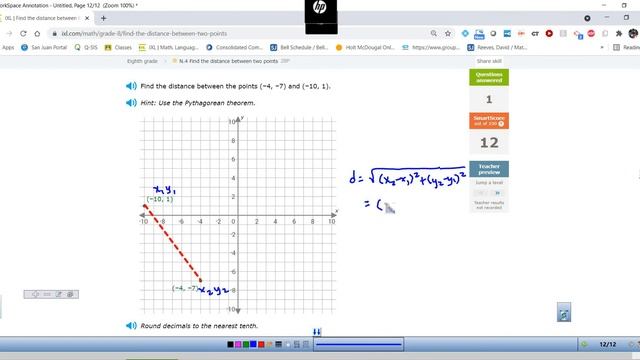Click the blue hexagon extension icon
640x360 pixels.
[x=465, y=33]
